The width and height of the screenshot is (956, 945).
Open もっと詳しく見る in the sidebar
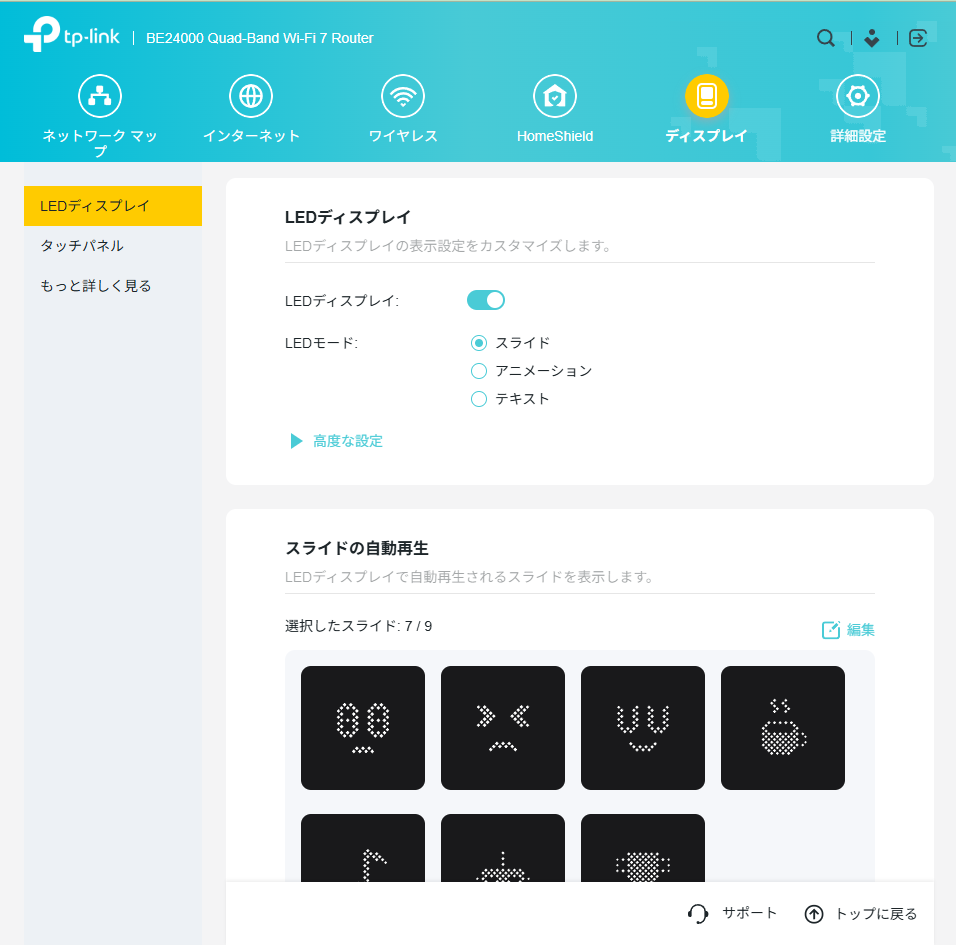[113, 286]
